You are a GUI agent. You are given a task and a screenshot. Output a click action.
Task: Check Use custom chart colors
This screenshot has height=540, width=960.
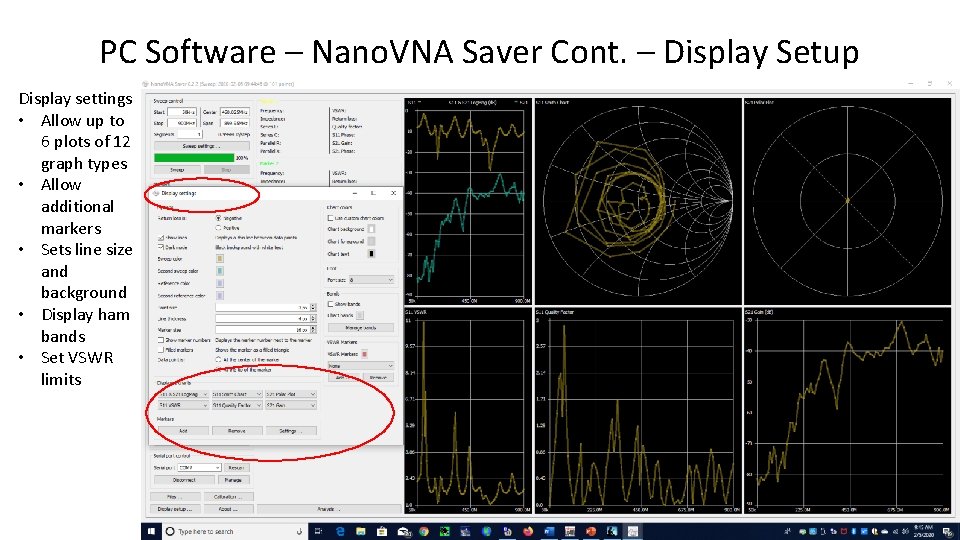[x=331, y=218]
